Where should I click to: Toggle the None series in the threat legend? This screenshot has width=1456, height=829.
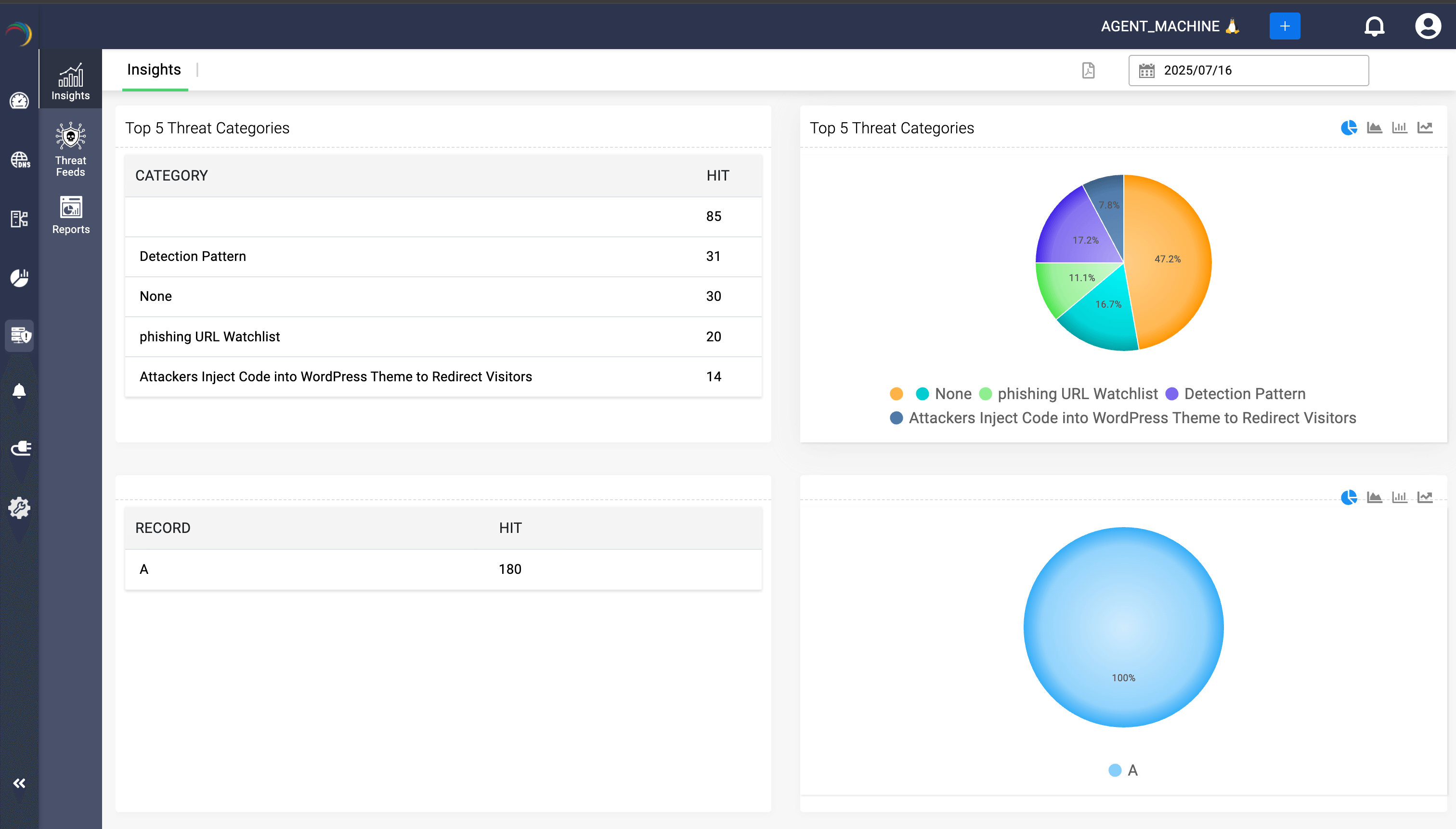click(923, 393)
